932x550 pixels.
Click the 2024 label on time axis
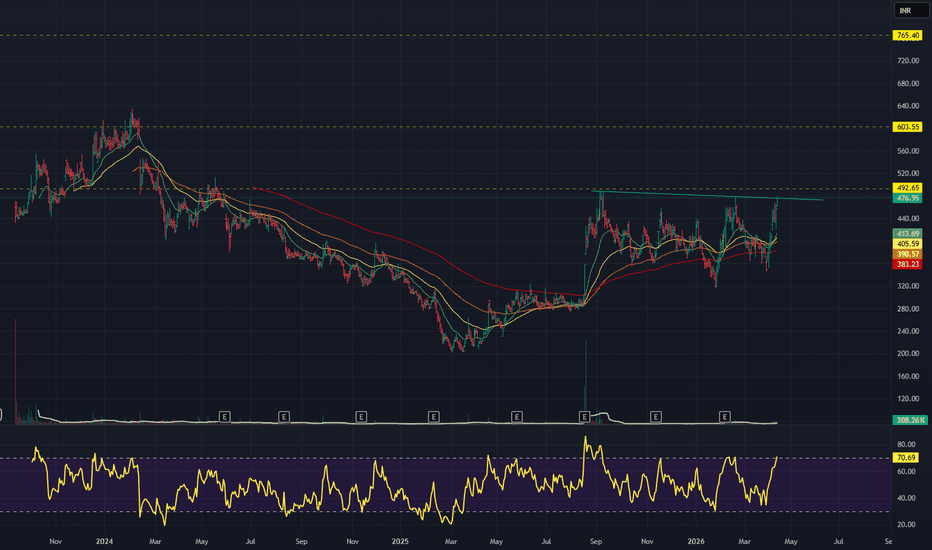coord(104,540)
